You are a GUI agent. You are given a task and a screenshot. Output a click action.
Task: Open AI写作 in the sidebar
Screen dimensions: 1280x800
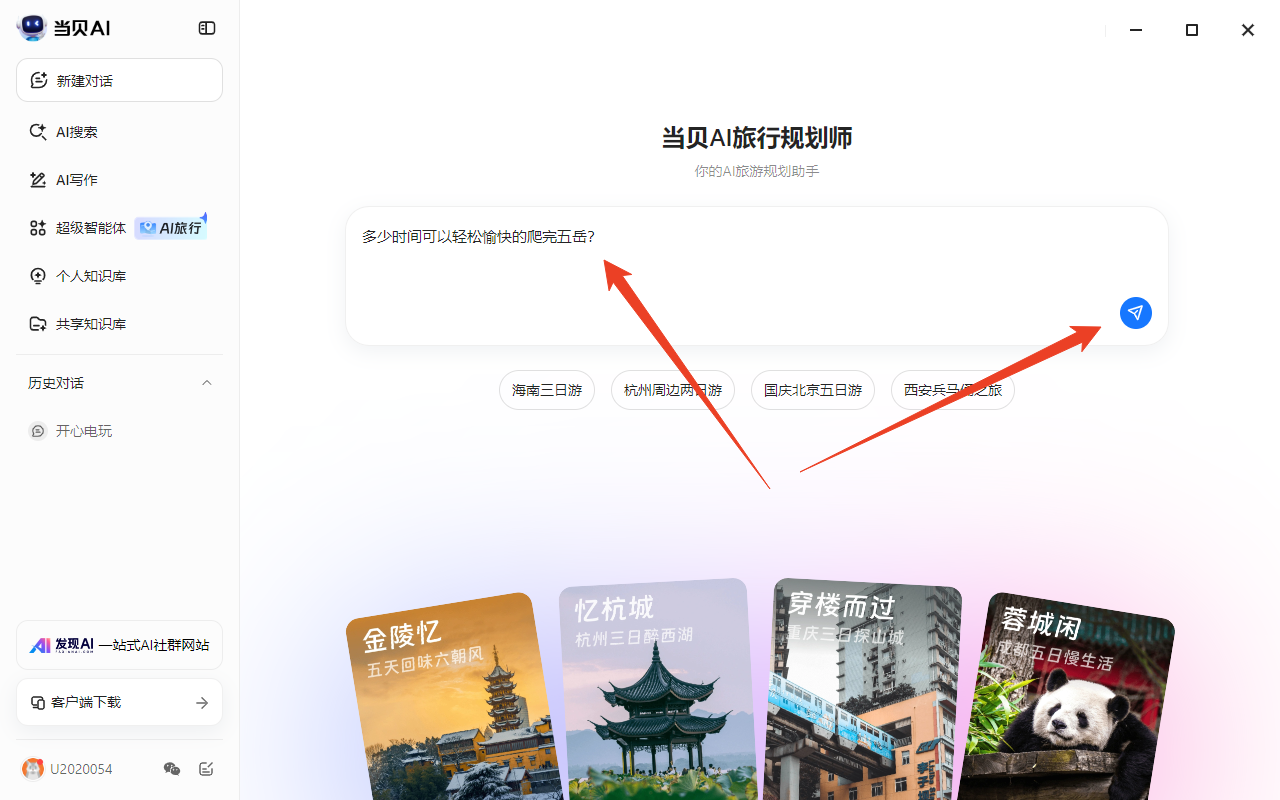(119, 180)
